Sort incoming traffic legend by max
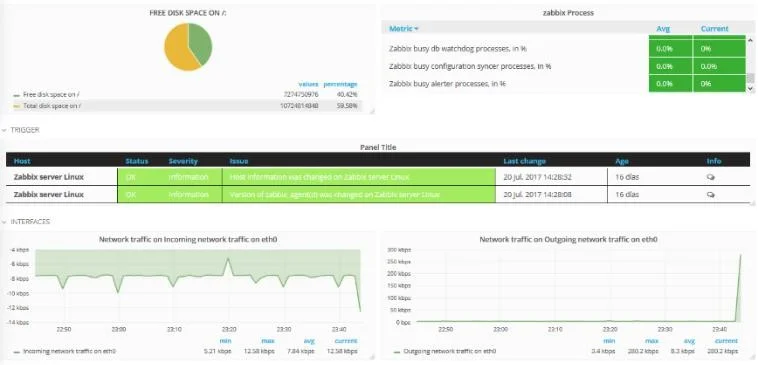The image size is (758, 365). (x=268, y=341)
